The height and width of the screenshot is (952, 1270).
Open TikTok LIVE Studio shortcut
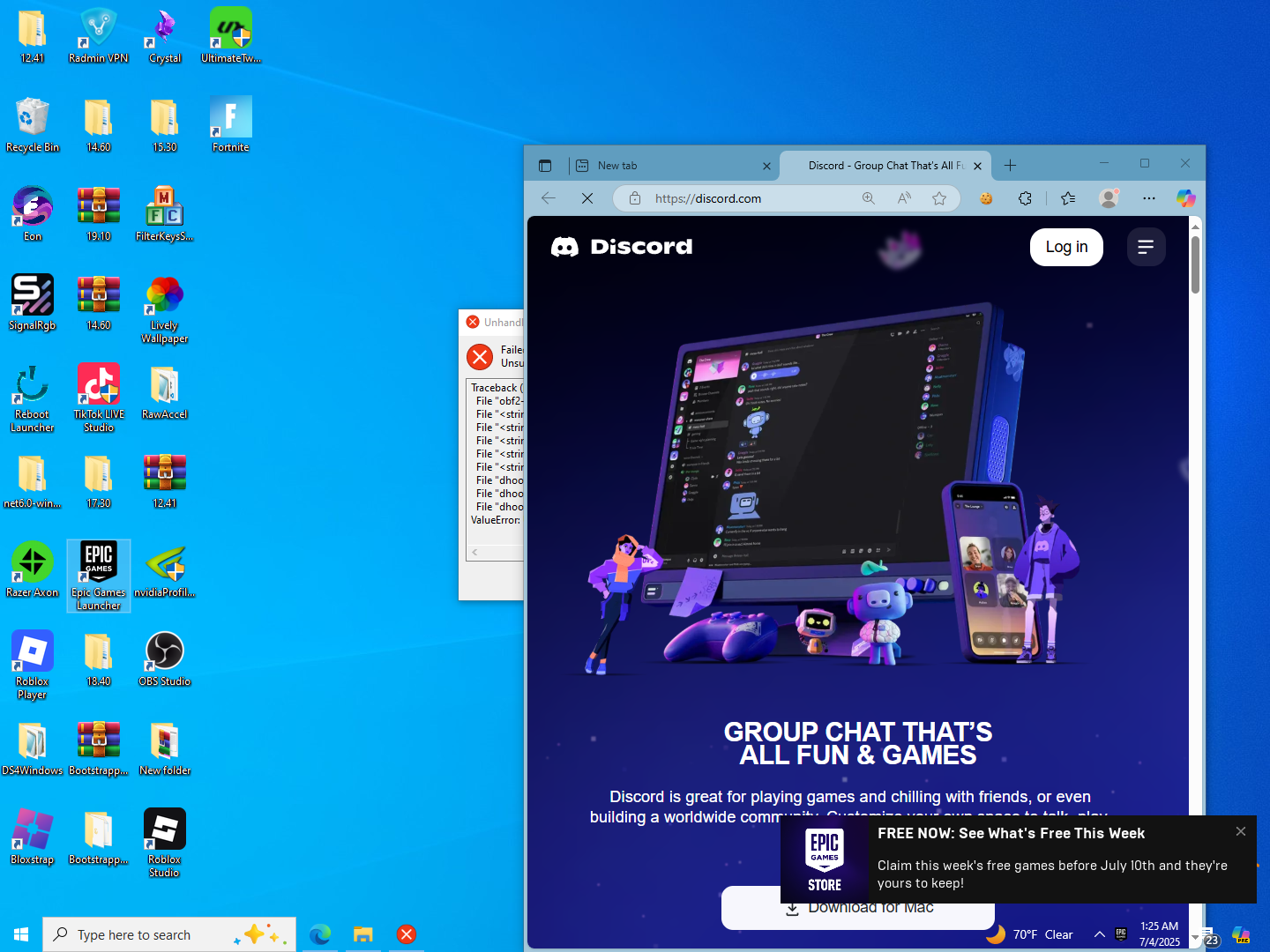[x=99, y=398]
